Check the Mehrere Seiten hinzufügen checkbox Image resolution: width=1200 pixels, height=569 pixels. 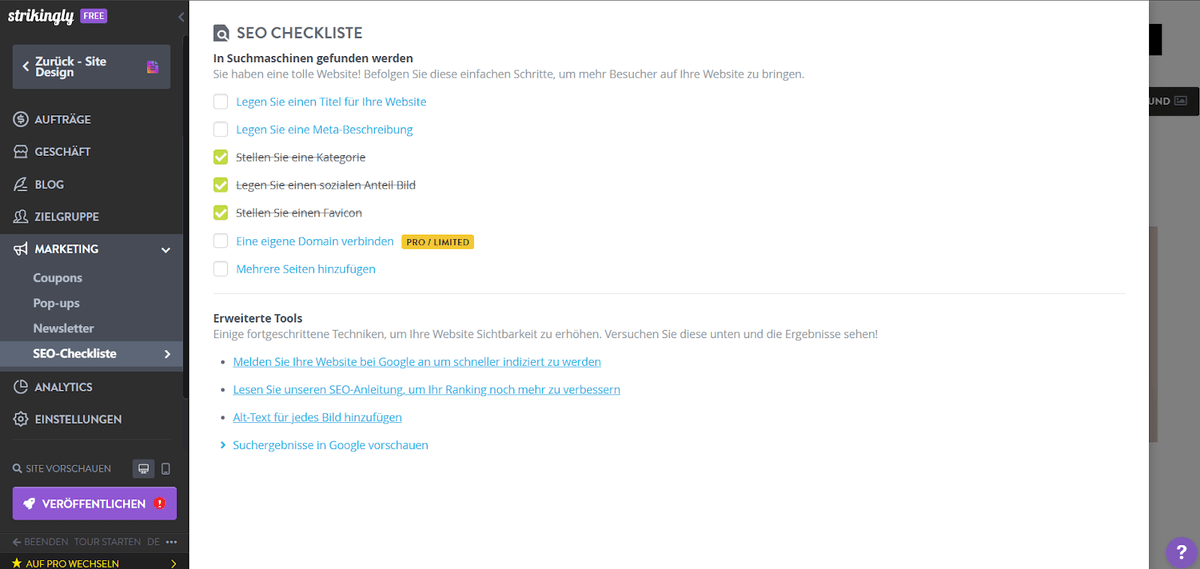point(220,269)
